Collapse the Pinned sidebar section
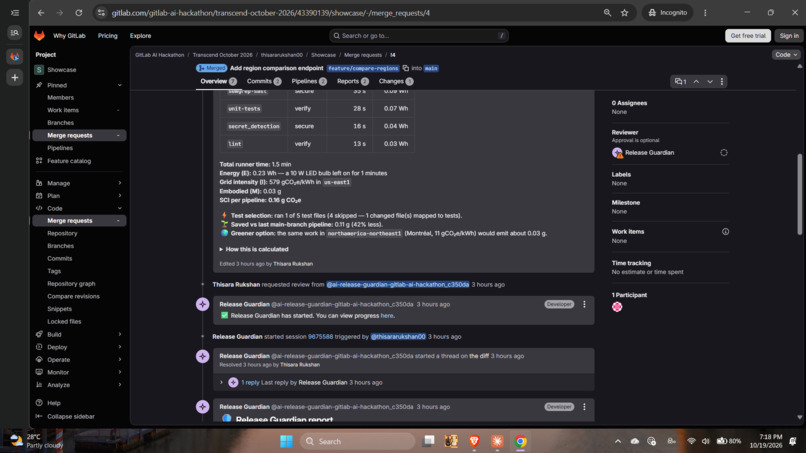 point(120,85)
